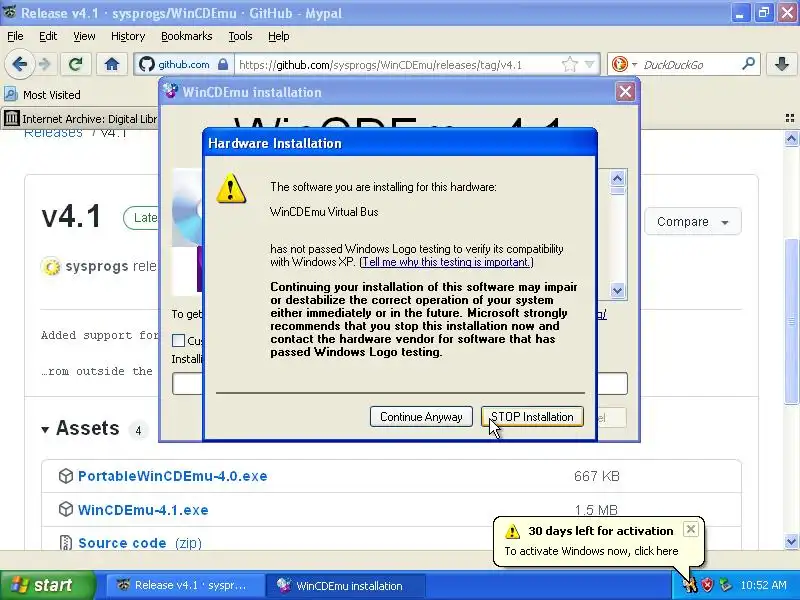Click the Mypal browser title bar icon
This screenshot has width=800, height=600.
coord(9,12)
